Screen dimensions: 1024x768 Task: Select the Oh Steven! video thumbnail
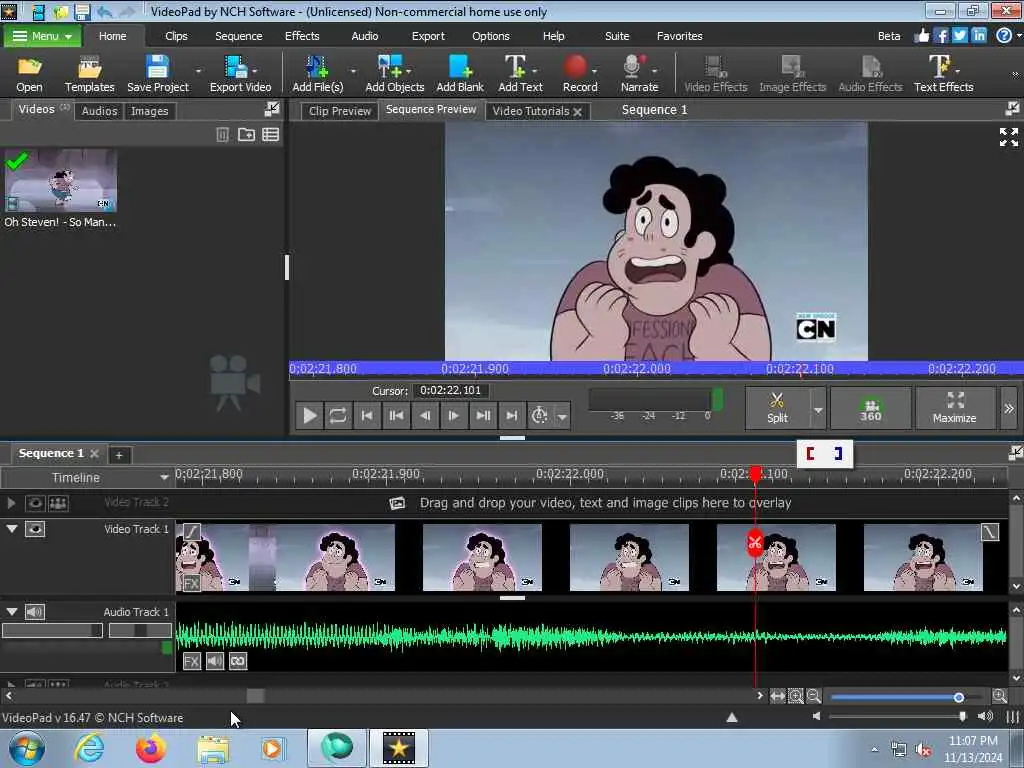pos(61,180)
